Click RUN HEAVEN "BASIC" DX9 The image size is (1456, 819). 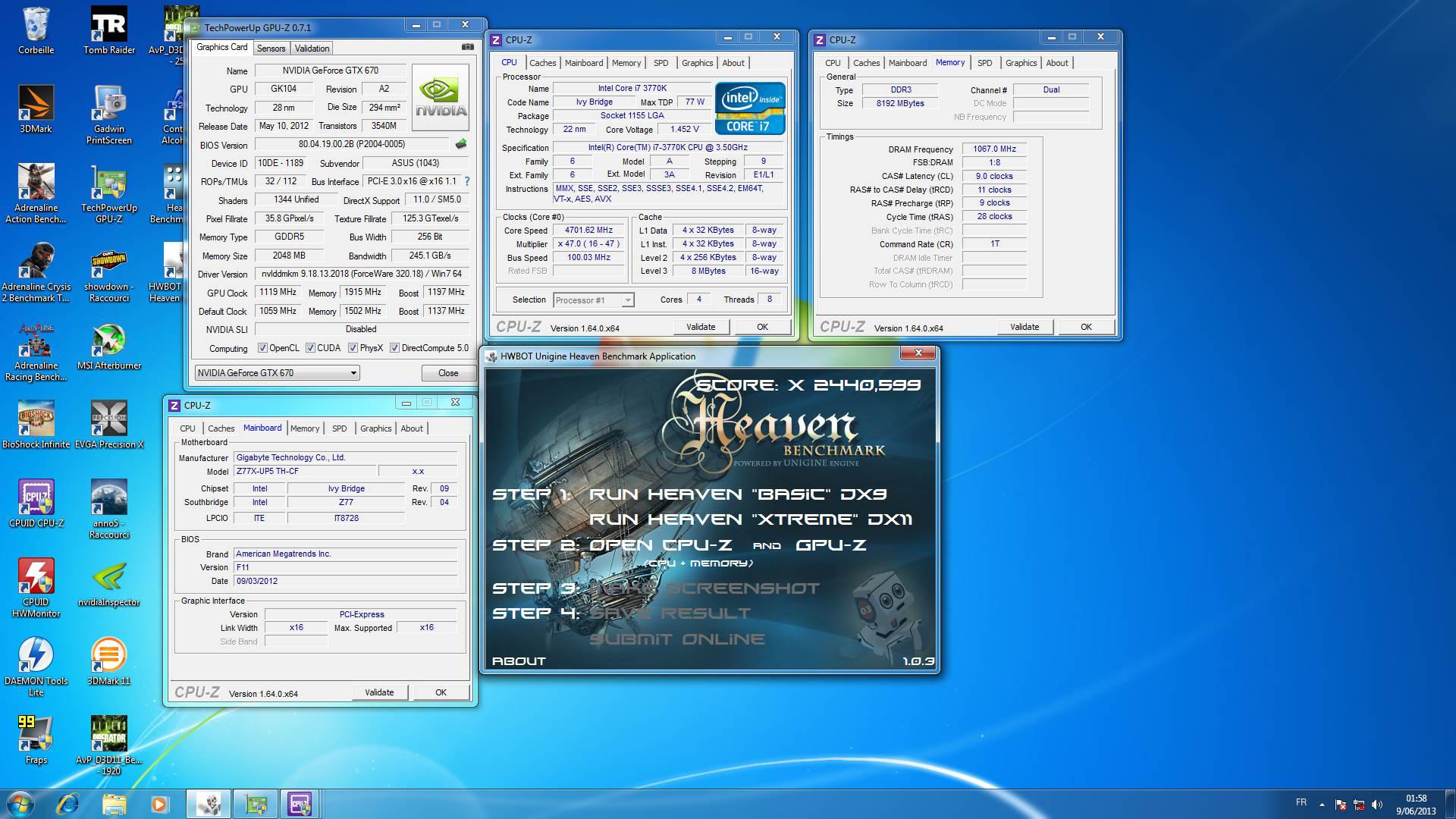click(737, 494)
